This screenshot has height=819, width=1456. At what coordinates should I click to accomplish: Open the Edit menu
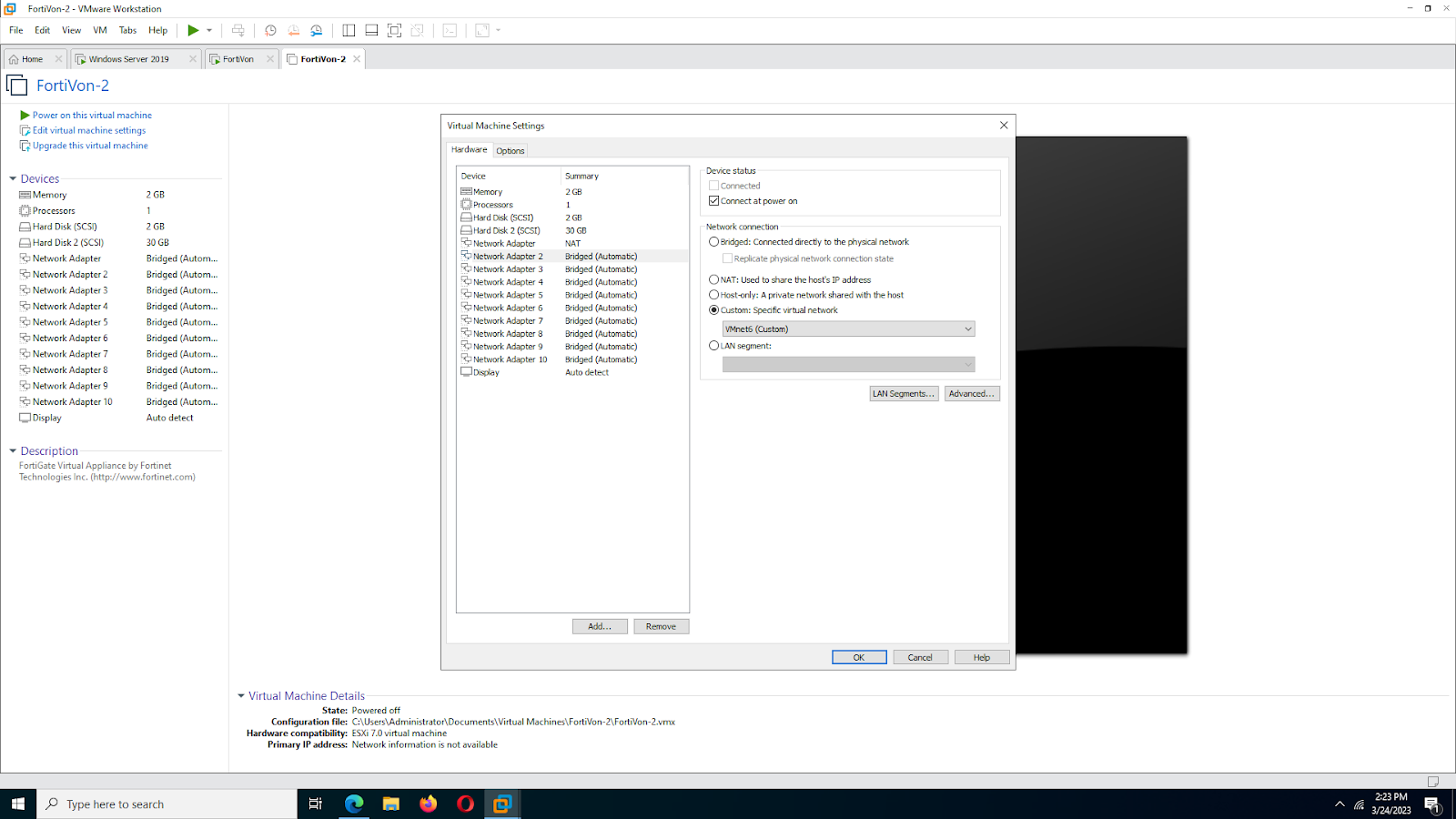tap(43, 30)
